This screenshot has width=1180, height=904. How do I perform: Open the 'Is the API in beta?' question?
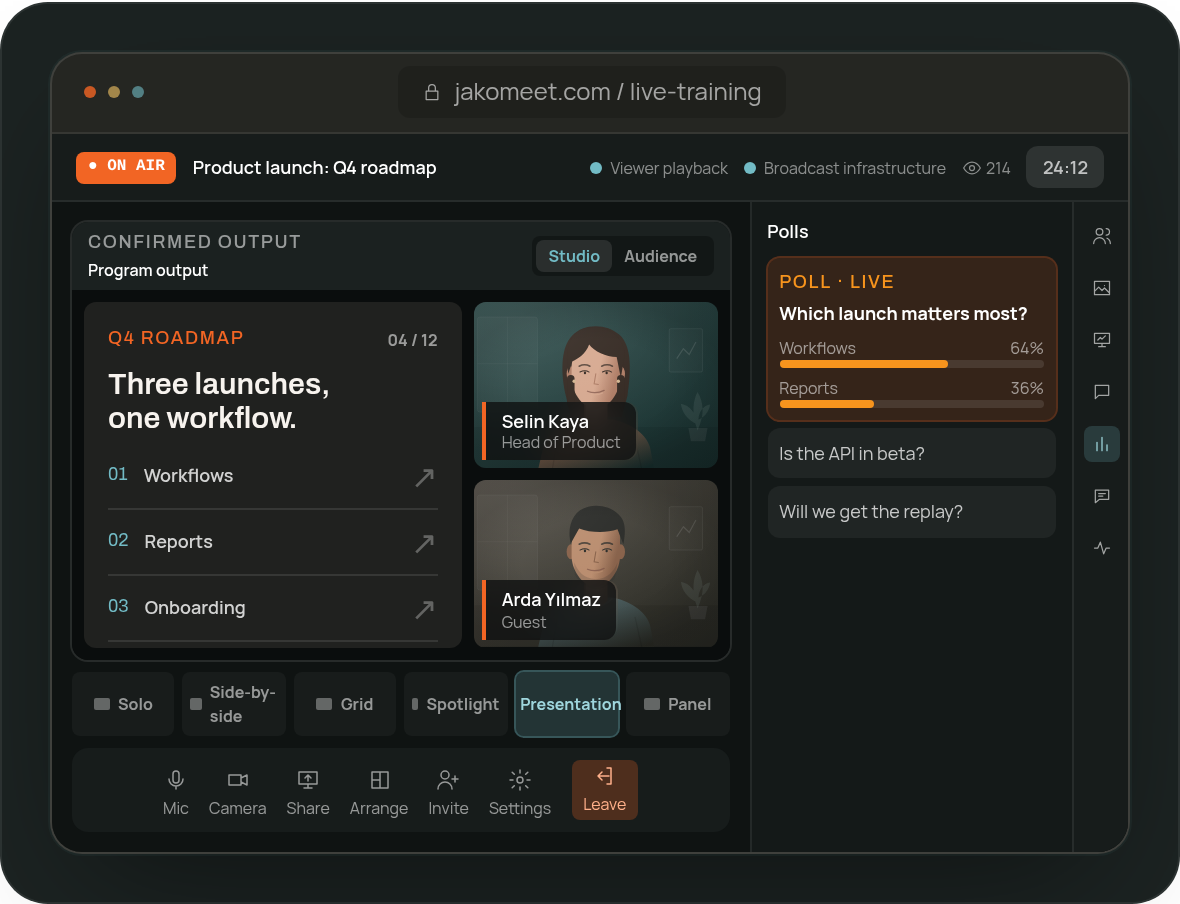(x=911, y=453)
